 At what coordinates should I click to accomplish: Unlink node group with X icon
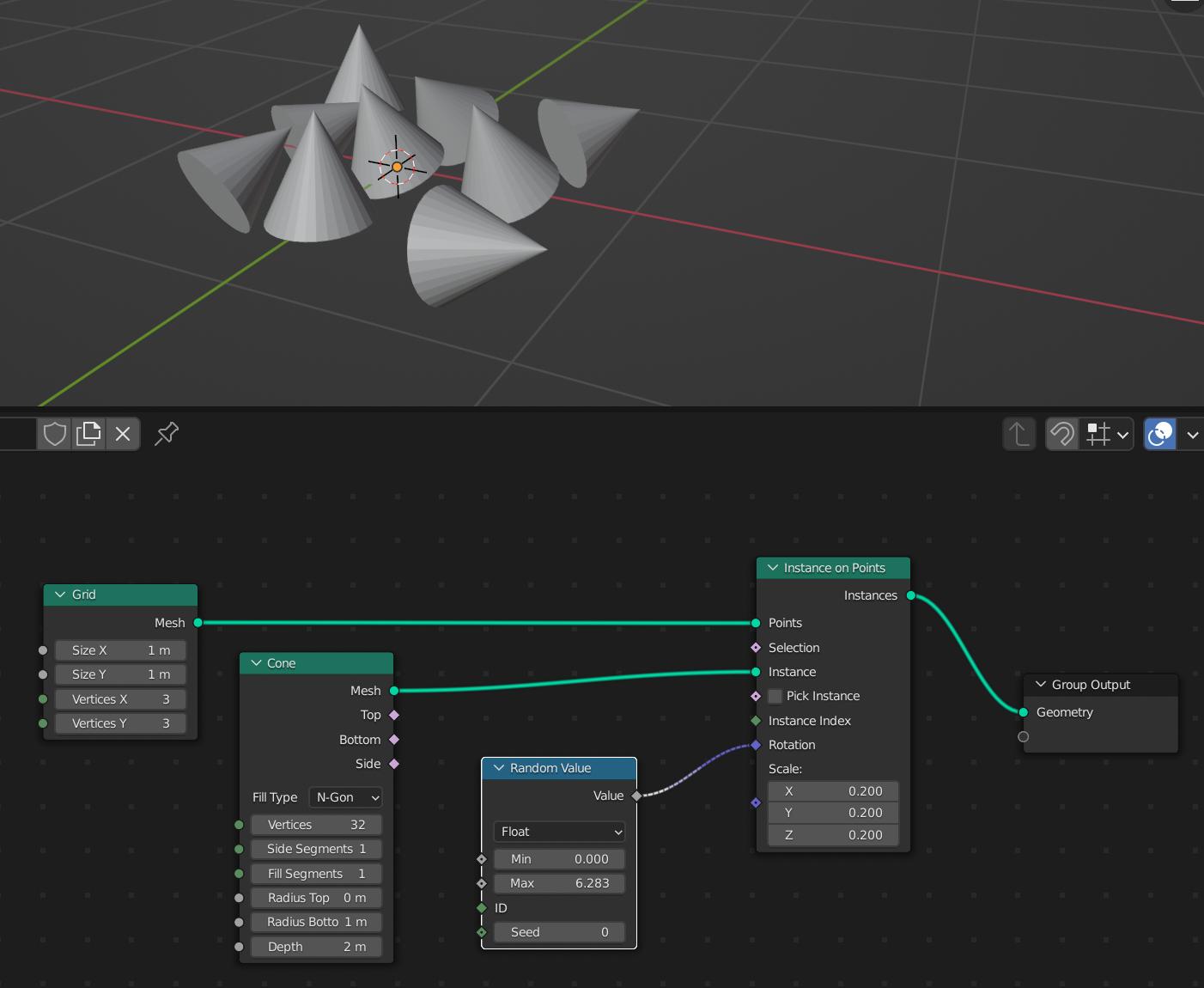click(123, 434)
